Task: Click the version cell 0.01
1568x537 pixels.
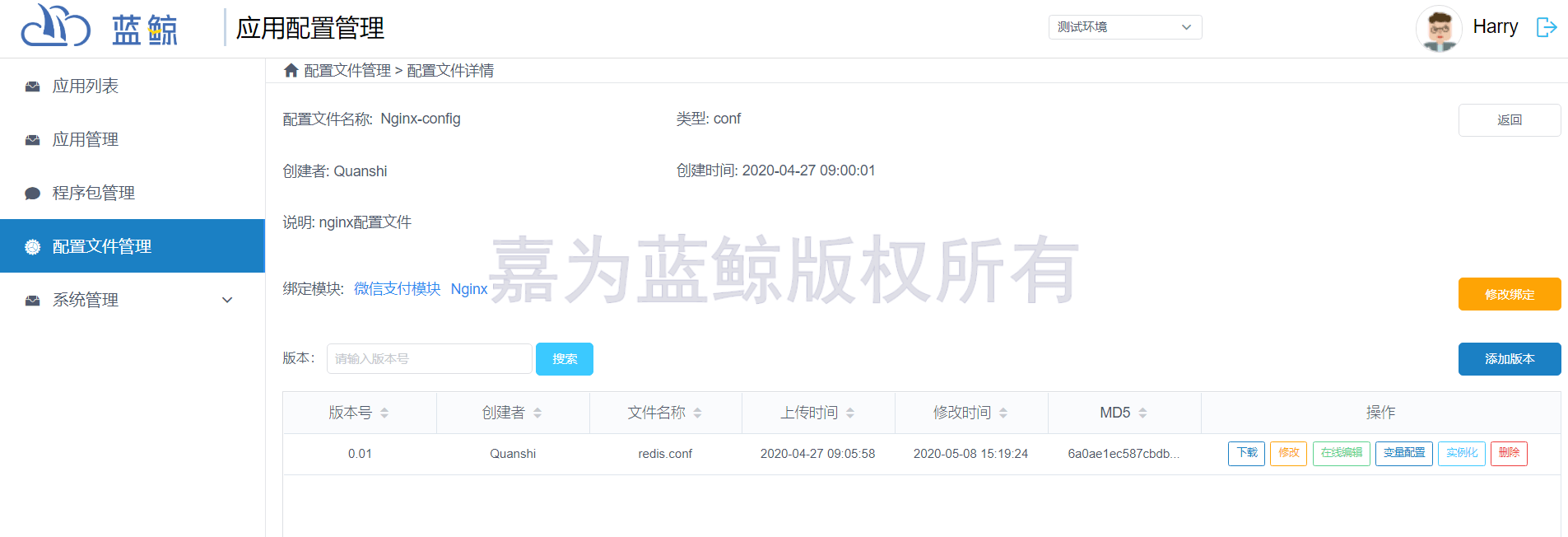Action: pyautogui.click(x=360, y=454)
